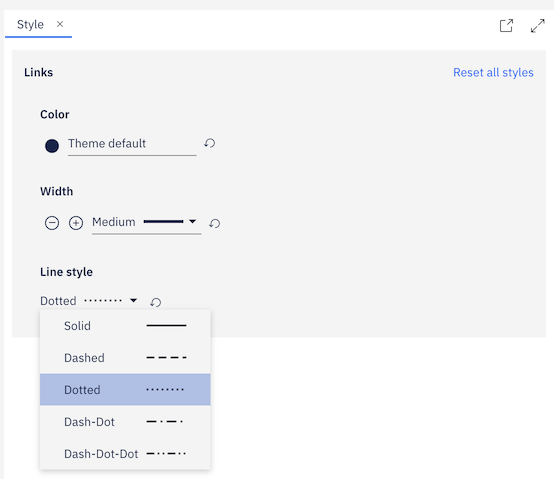The height and width of the screenshot is (479, 554).
Task: Open the panel in a new window
Action: (x=506, y=25)
